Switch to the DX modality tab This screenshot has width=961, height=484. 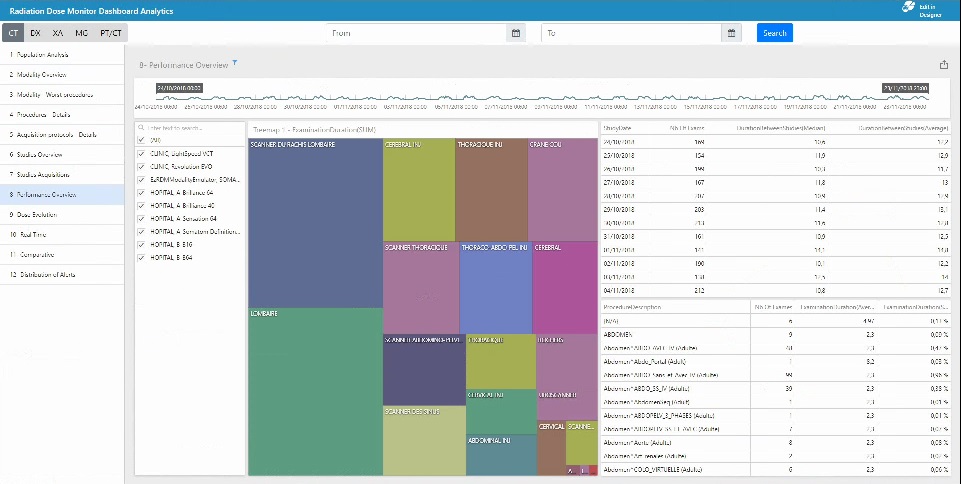click(x=35, y=33)
